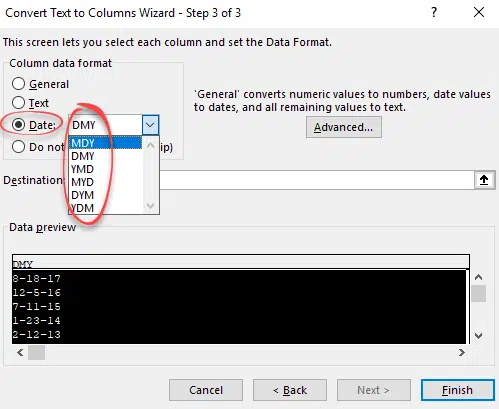499x409 pixels.
Task: Click the Destination input field
Action: [x=317, y=180]
